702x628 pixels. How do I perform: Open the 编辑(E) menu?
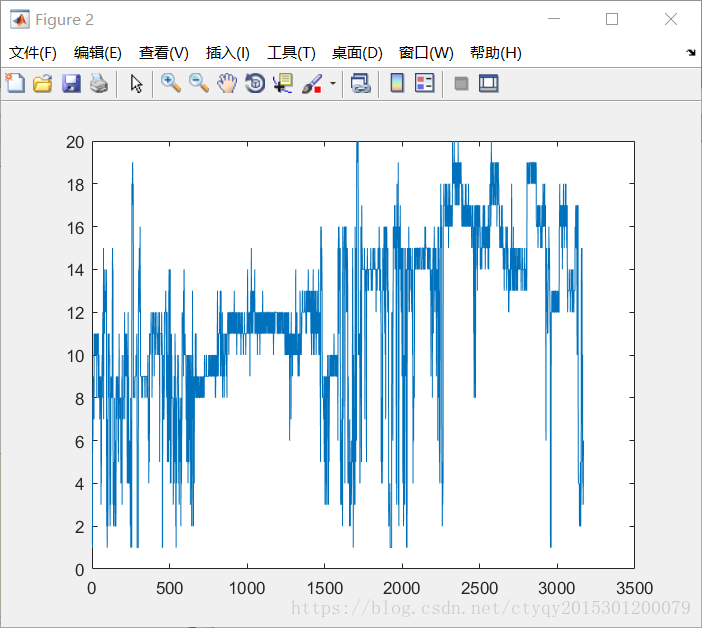click(98, 53)
